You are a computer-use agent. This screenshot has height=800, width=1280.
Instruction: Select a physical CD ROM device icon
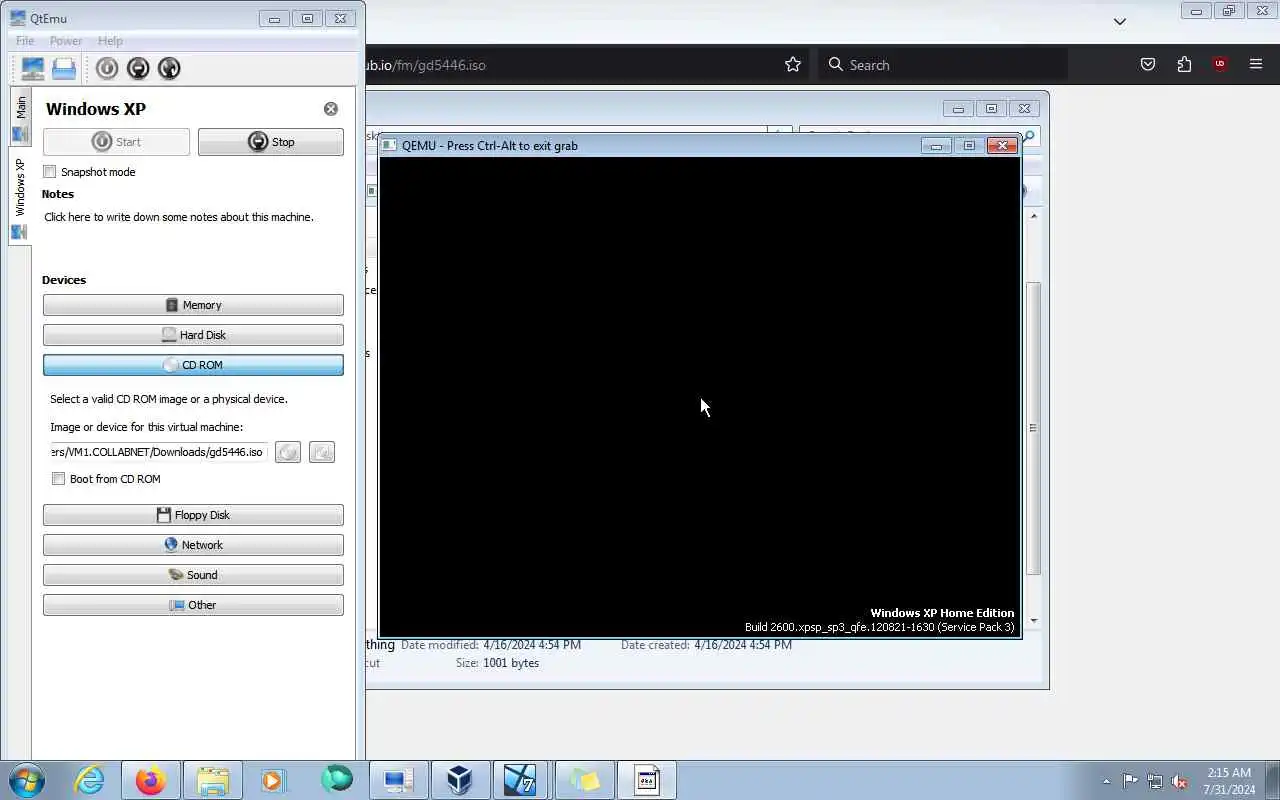click(x=322, y=452)
